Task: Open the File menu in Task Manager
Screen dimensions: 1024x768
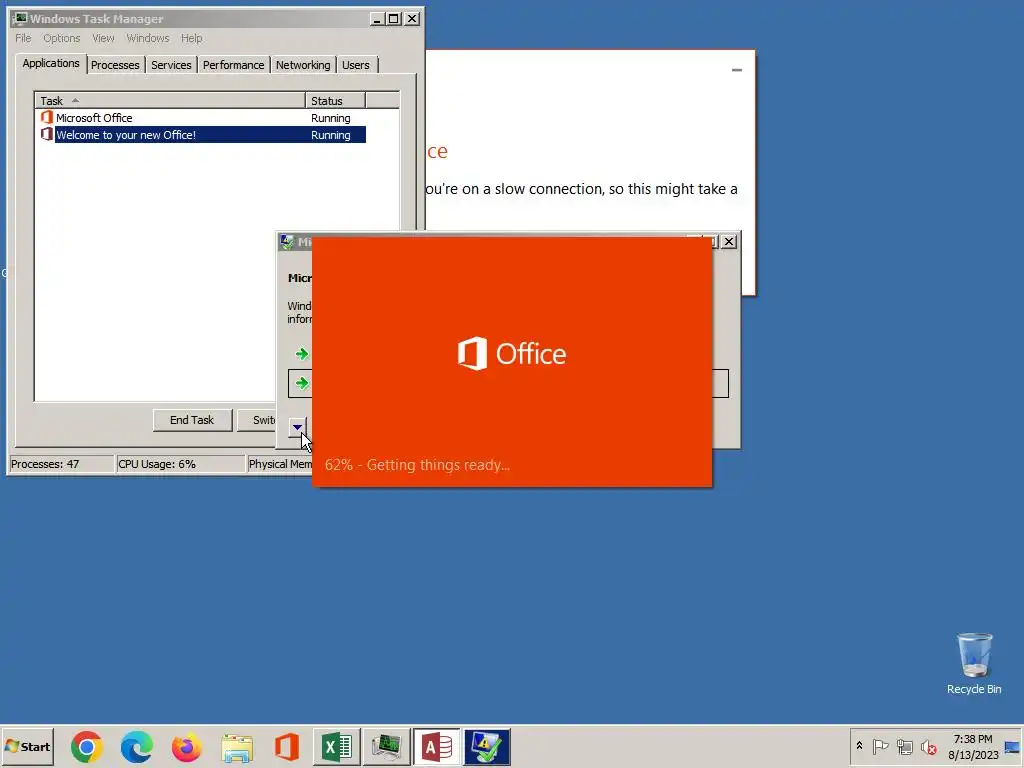Action: coord(23,38)
